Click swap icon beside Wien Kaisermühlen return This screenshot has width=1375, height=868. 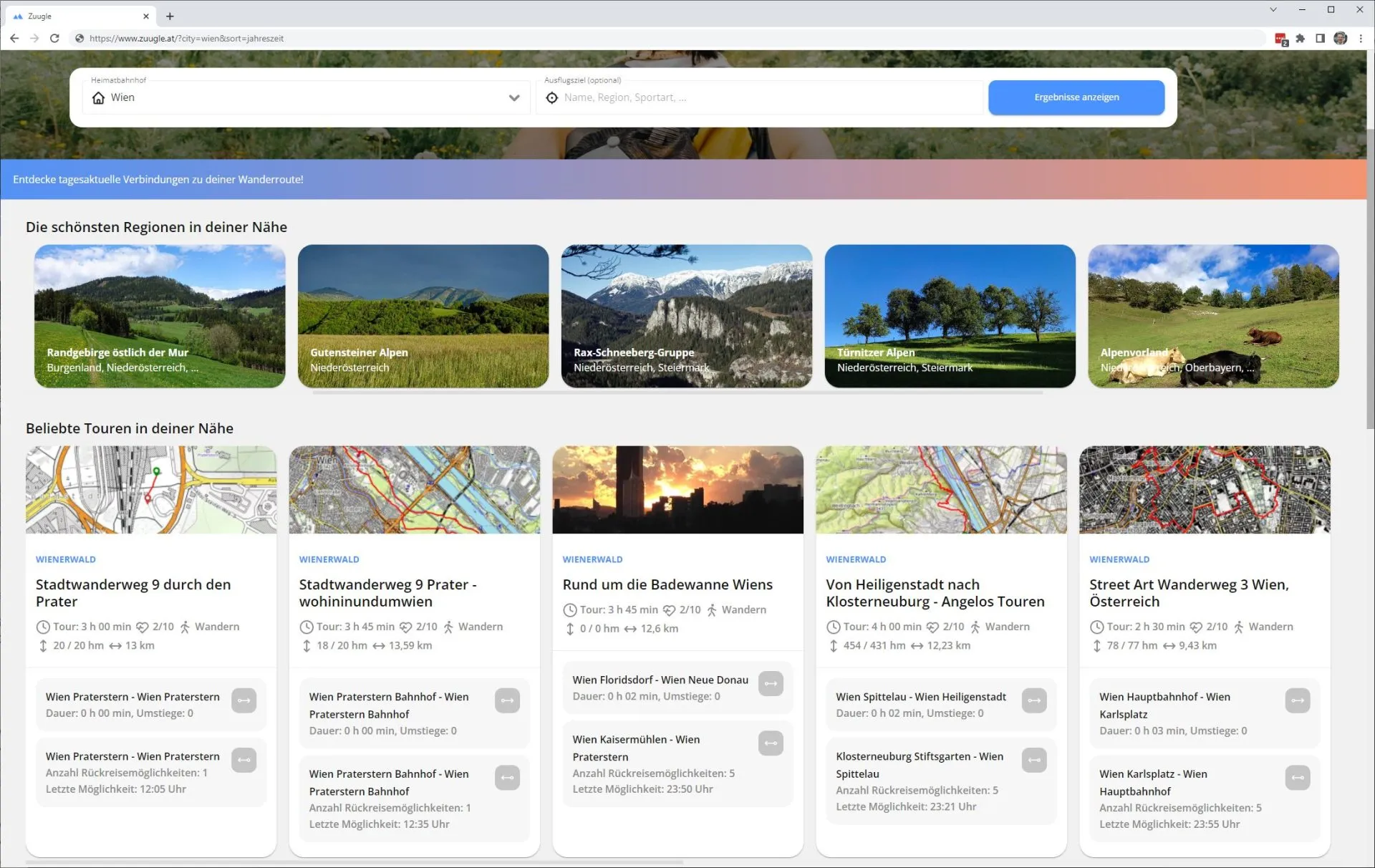point(771,743)
